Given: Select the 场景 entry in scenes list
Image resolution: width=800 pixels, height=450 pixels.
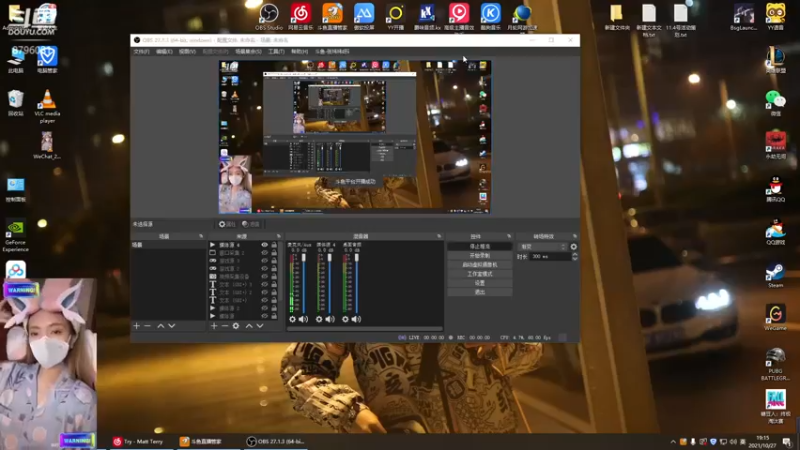Looking at the screenshot, I should (x=168, y=245).
